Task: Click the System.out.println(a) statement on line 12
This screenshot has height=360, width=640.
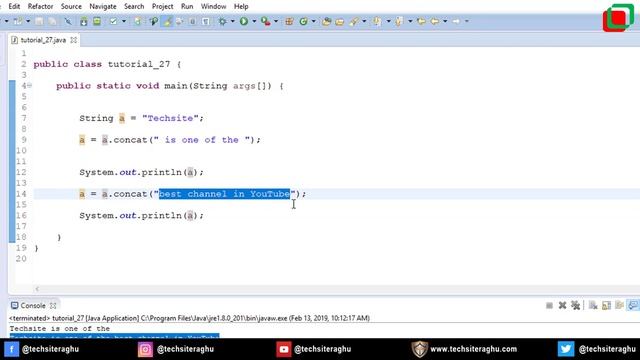Action: [x=142, y=172]
